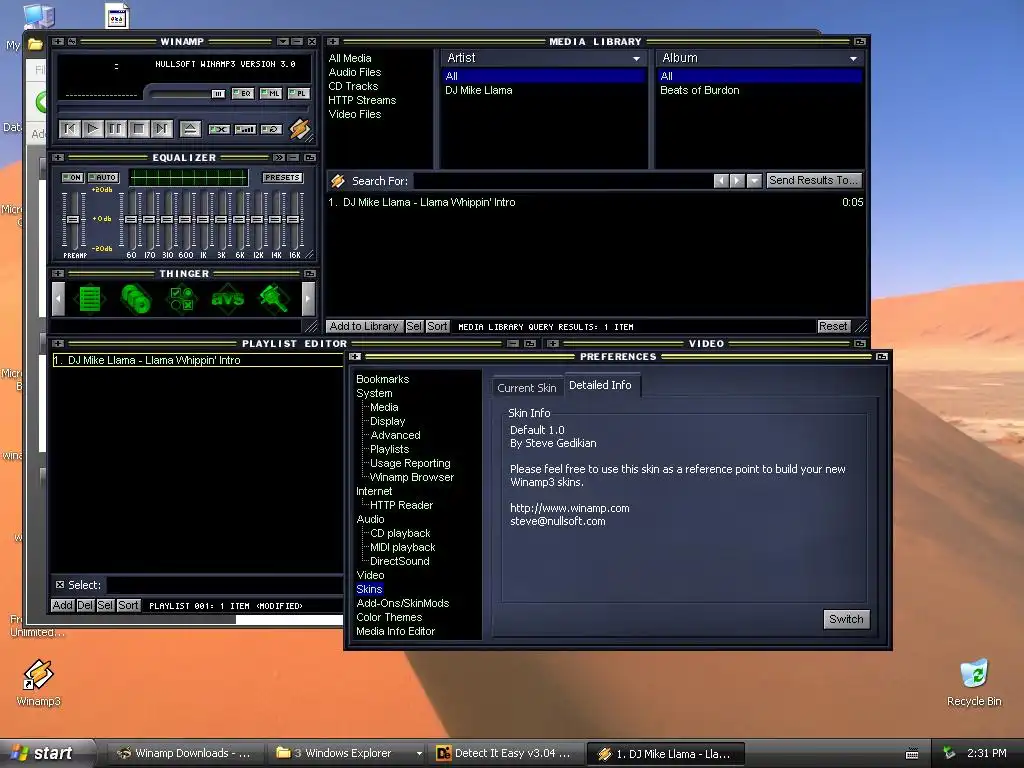Image resolution: width=1024 pixels, height=768 pixels.
Task: Click the playlist editor Del button
Action: tap(85, 605)
